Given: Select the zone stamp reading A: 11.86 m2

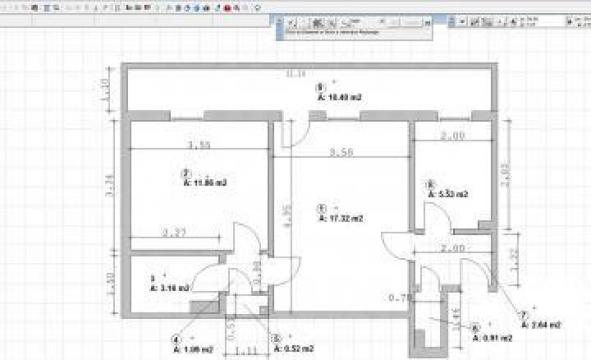Looking at the screenshot, I should click(205, 183).
